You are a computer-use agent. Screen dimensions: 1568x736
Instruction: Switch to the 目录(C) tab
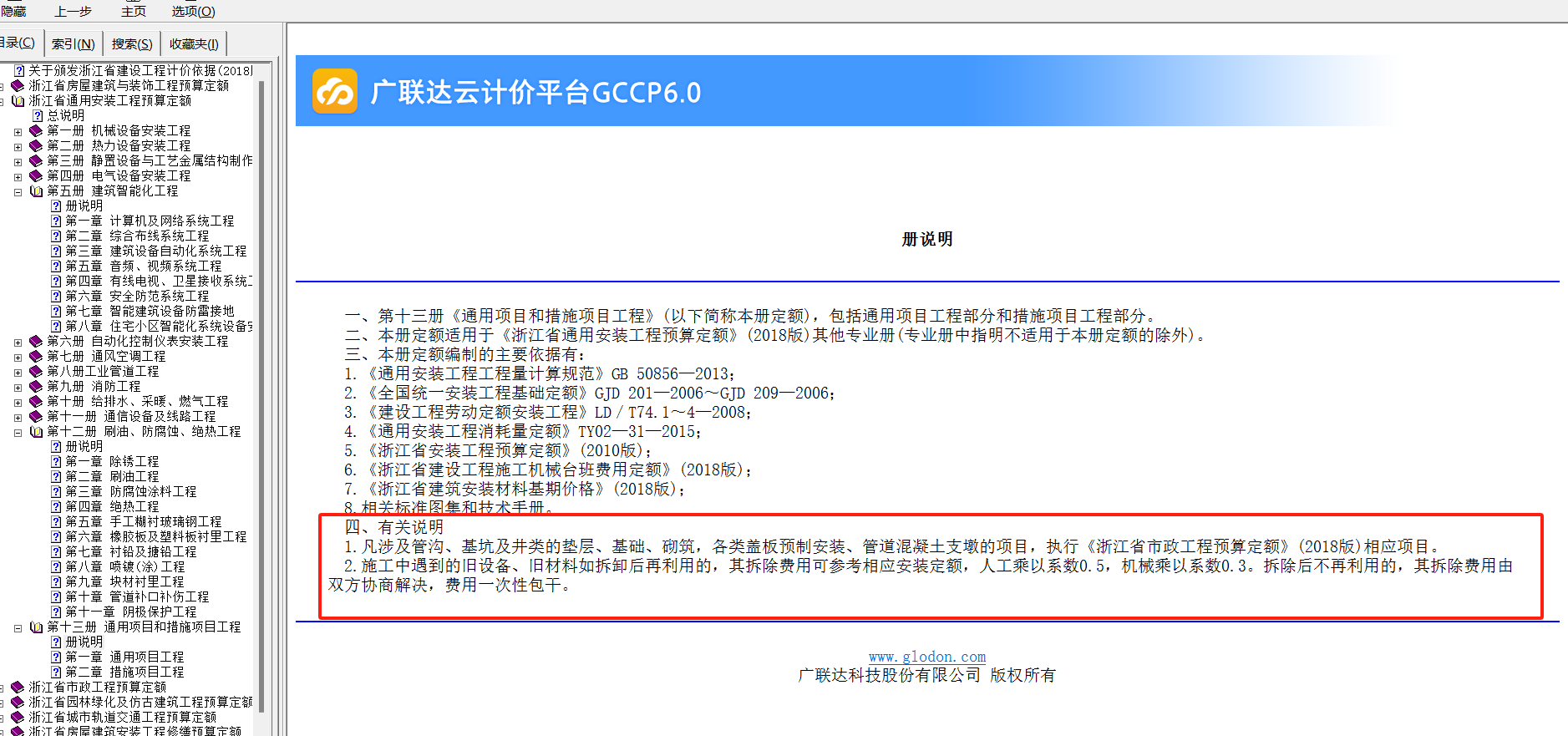pos(18,43)
